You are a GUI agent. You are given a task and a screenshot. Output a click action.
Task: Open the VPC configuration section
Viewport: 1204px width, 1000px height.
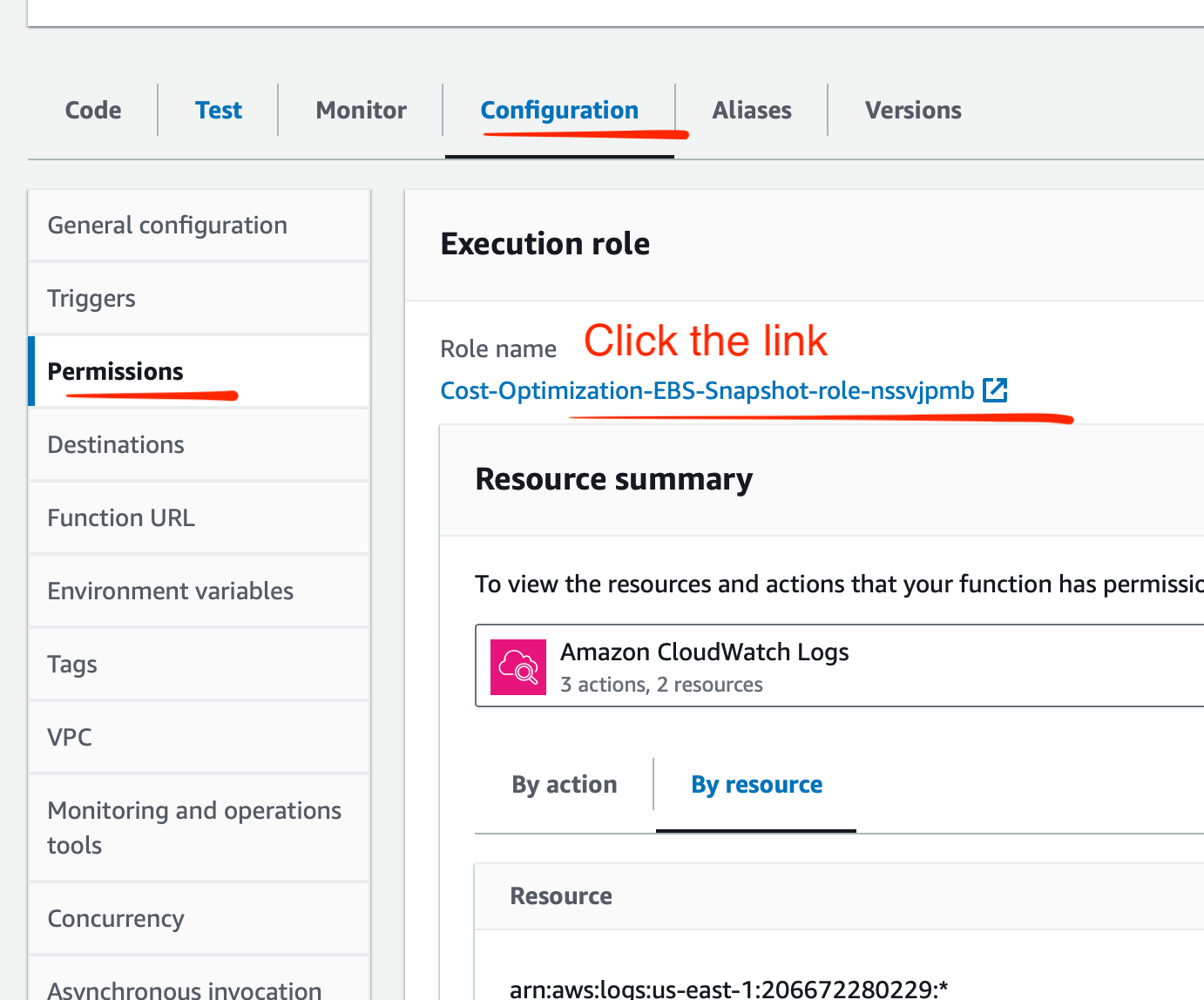[x=70, y=738]
